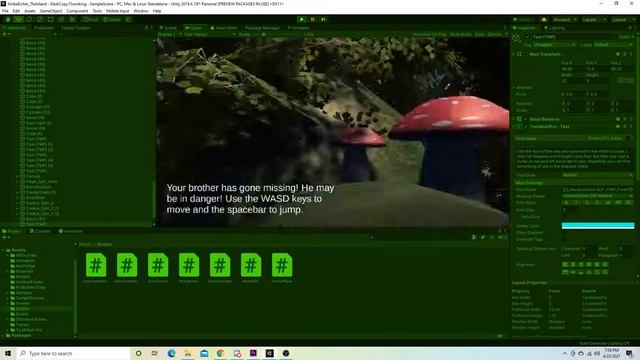The height and width of the screenshot is (360, 640).
Task: Select the Rect tool in Unity toolbar
Action: point(50,19)
